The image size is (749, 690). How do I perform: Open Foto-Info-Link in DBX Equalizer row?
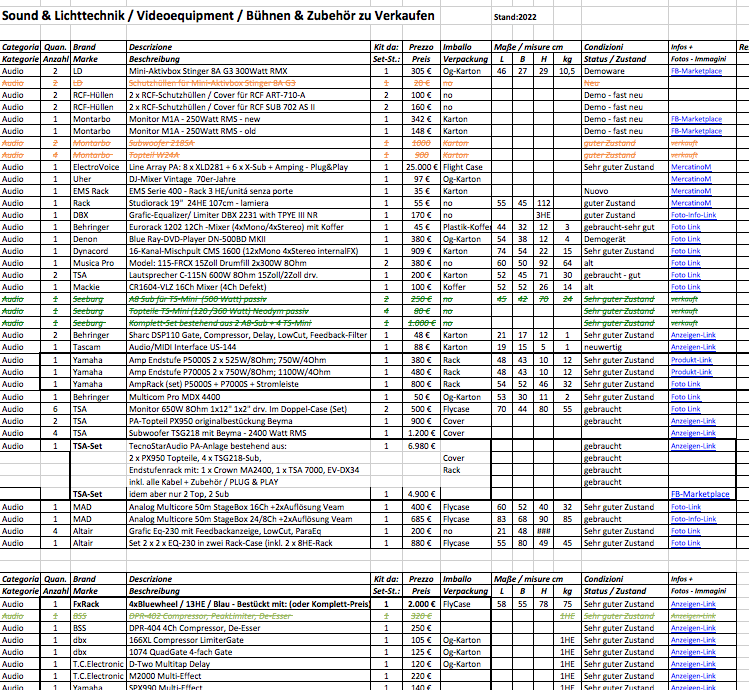[693, 215]
